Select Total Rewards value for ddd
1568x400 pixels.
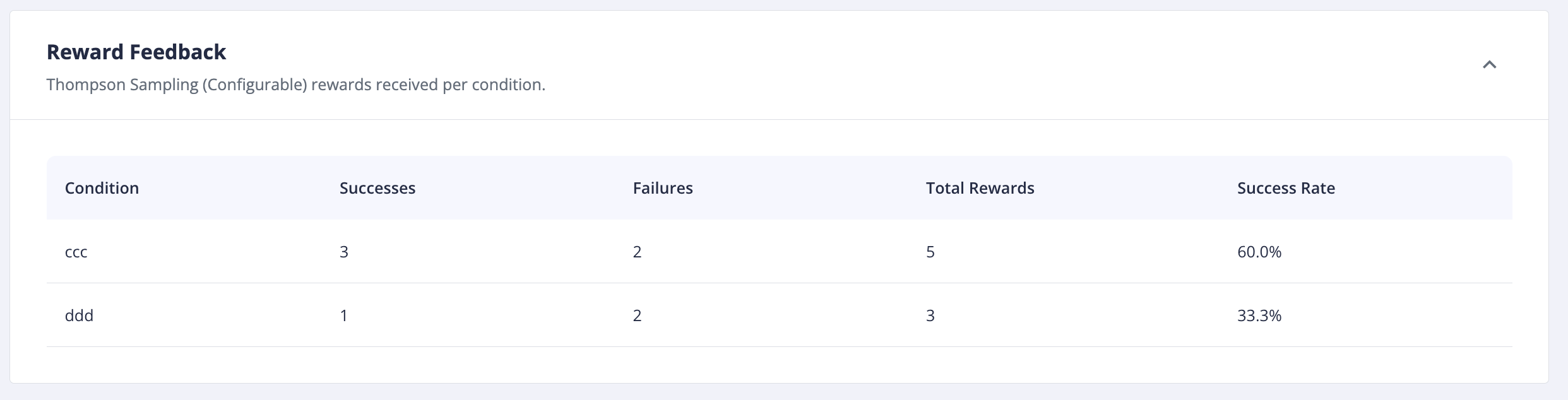tap(930, 315)
